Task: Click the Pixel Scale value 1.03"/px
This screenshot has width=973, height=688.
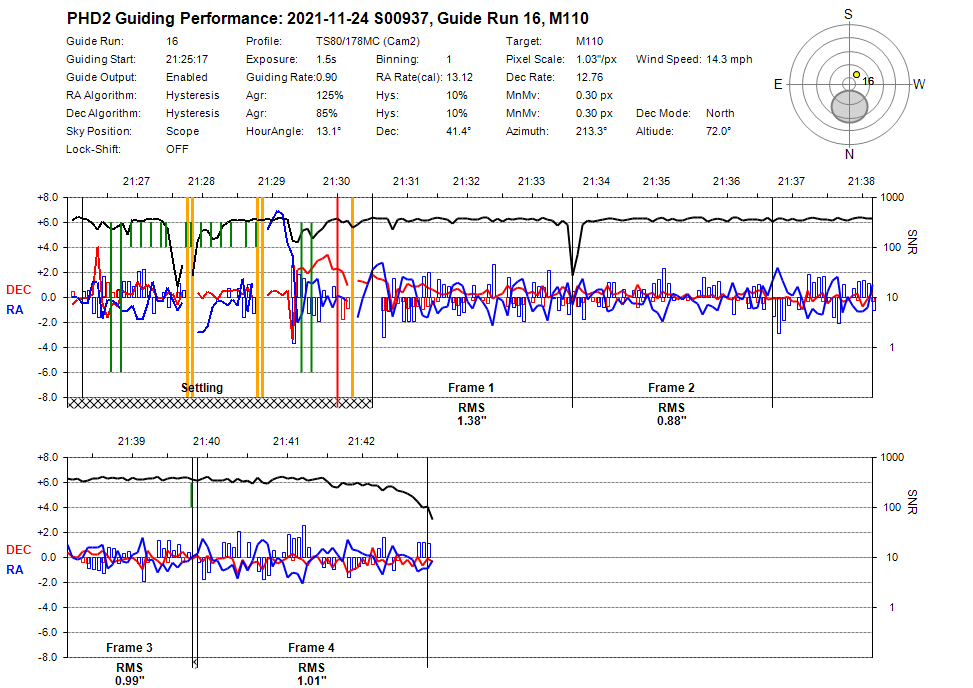Action: (x=596, y=60)
